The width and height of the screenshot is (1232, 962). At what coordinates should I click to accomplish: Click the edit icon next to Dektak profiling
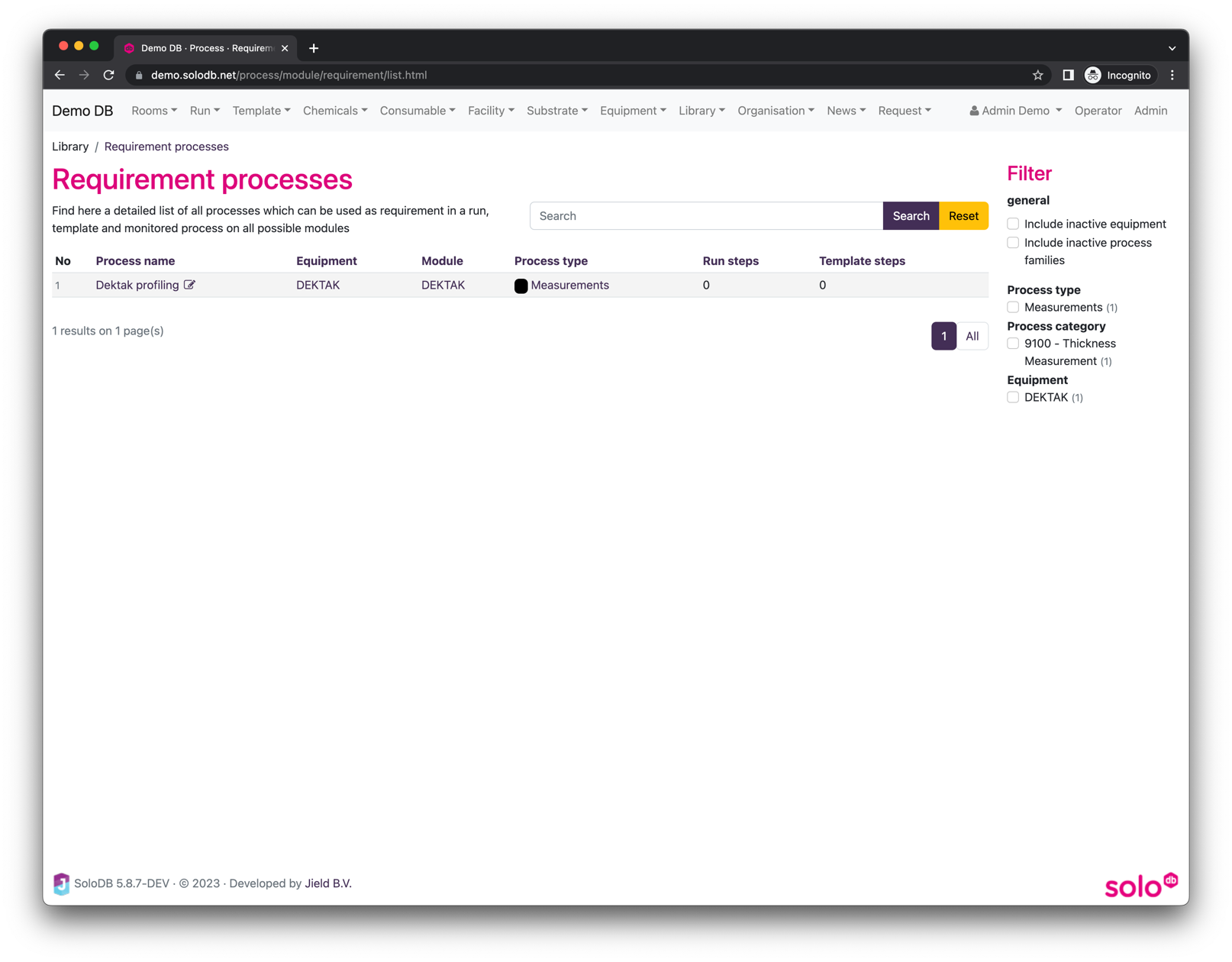coord(189,285)
